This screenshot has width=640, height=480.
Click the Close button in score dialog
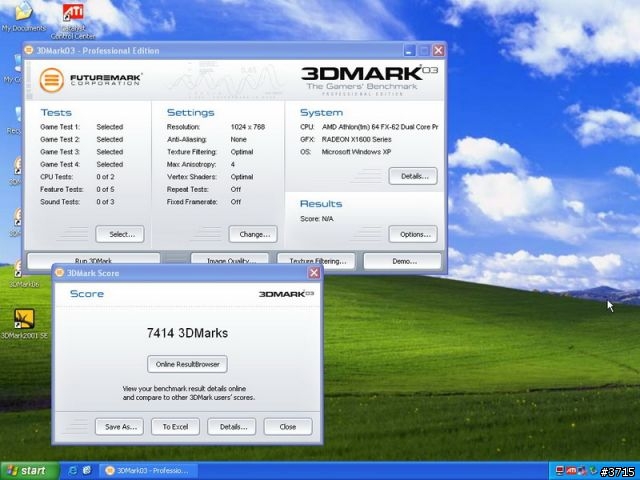[288, 427]
